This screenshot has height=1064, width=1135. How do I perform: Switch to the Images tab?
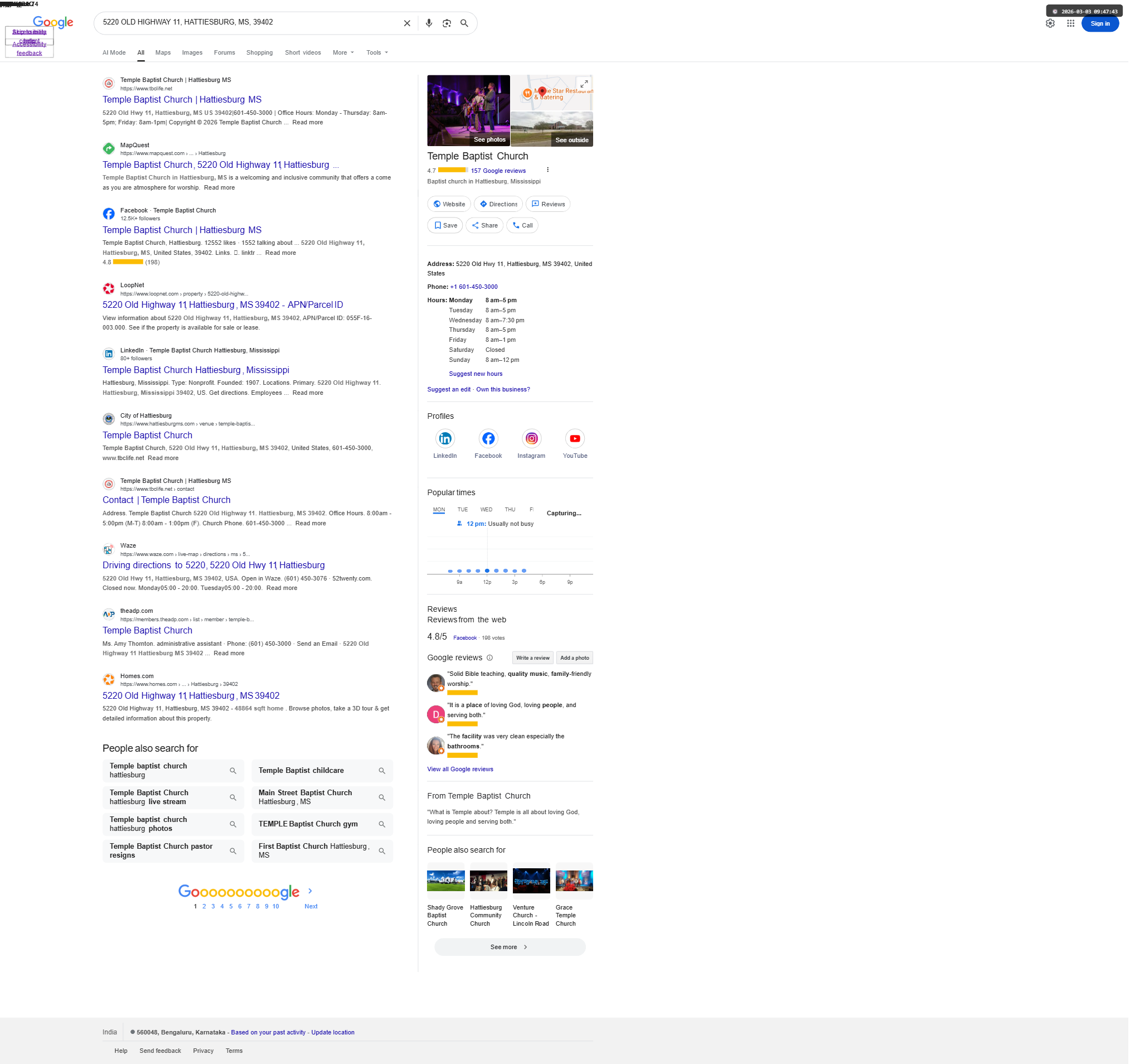(193, 53)
